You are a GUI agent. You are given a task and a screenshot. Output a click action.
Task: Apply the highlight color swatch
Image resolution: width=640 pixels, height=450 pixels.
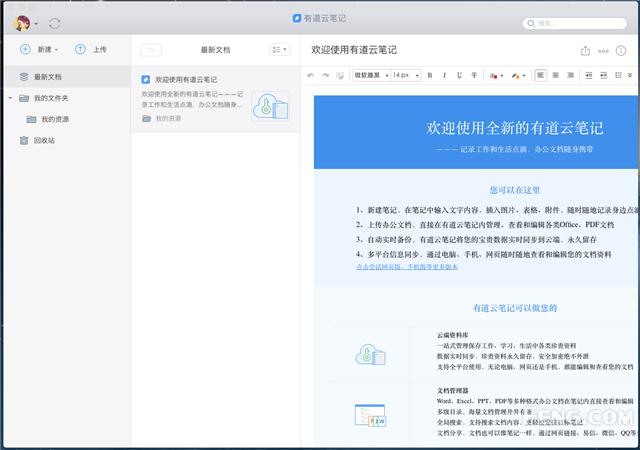point(515,76)
